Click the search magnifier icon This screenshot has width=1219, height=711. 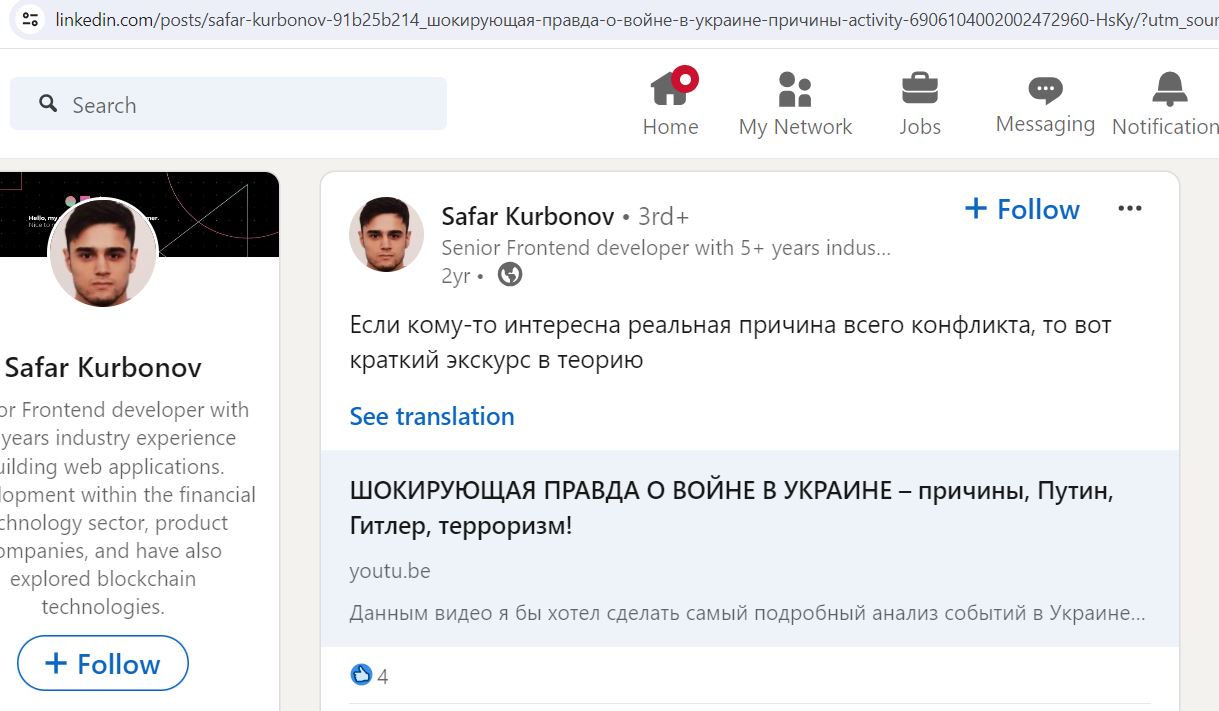pyautogui.click(x=48, y=103)
